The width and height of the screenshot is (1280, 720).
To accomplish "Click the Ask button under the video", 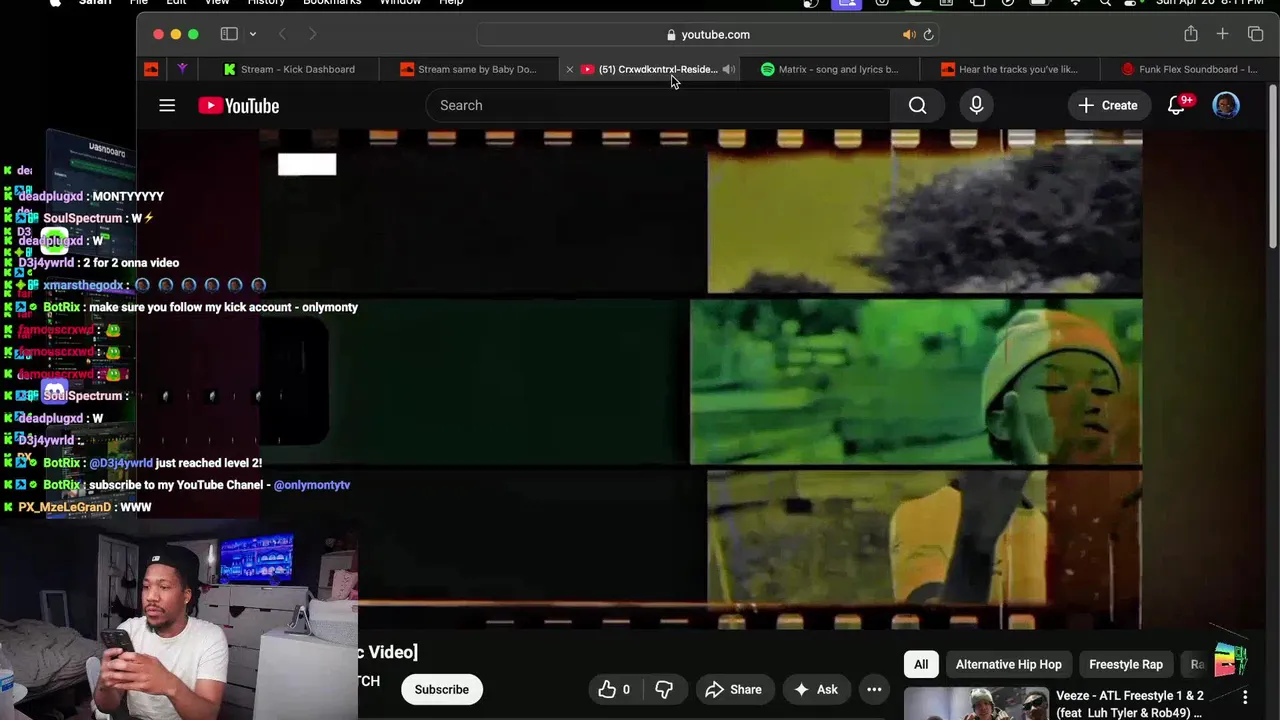I will click(815, 689).
